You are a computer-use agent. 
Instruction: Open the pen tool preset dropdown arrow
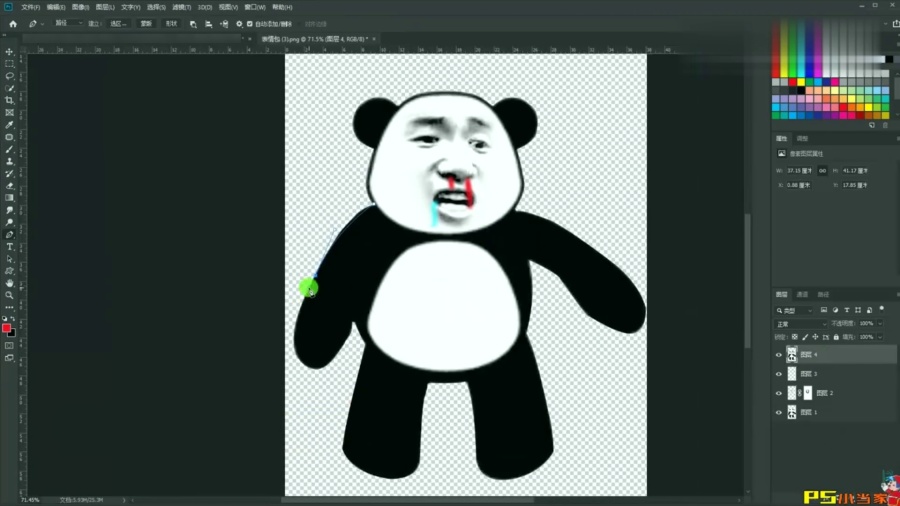[42, 24]
